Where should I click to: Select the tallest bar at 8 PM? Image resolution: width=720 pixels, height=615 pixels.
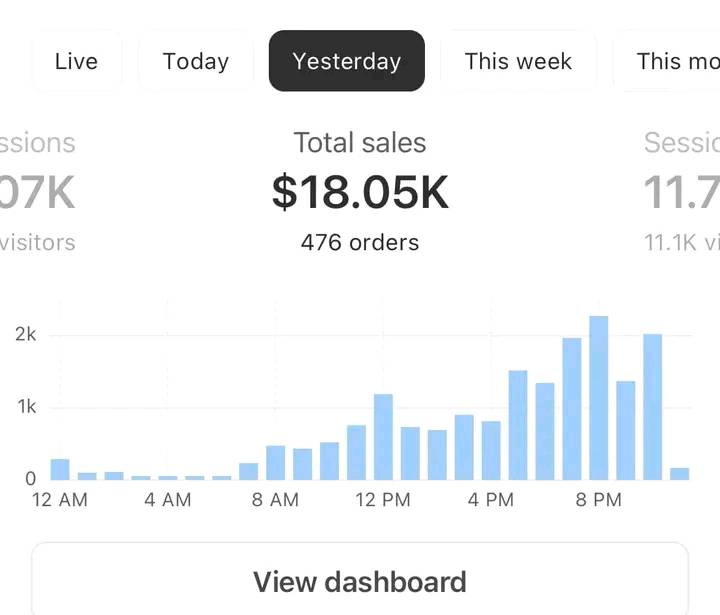[599, 398]
